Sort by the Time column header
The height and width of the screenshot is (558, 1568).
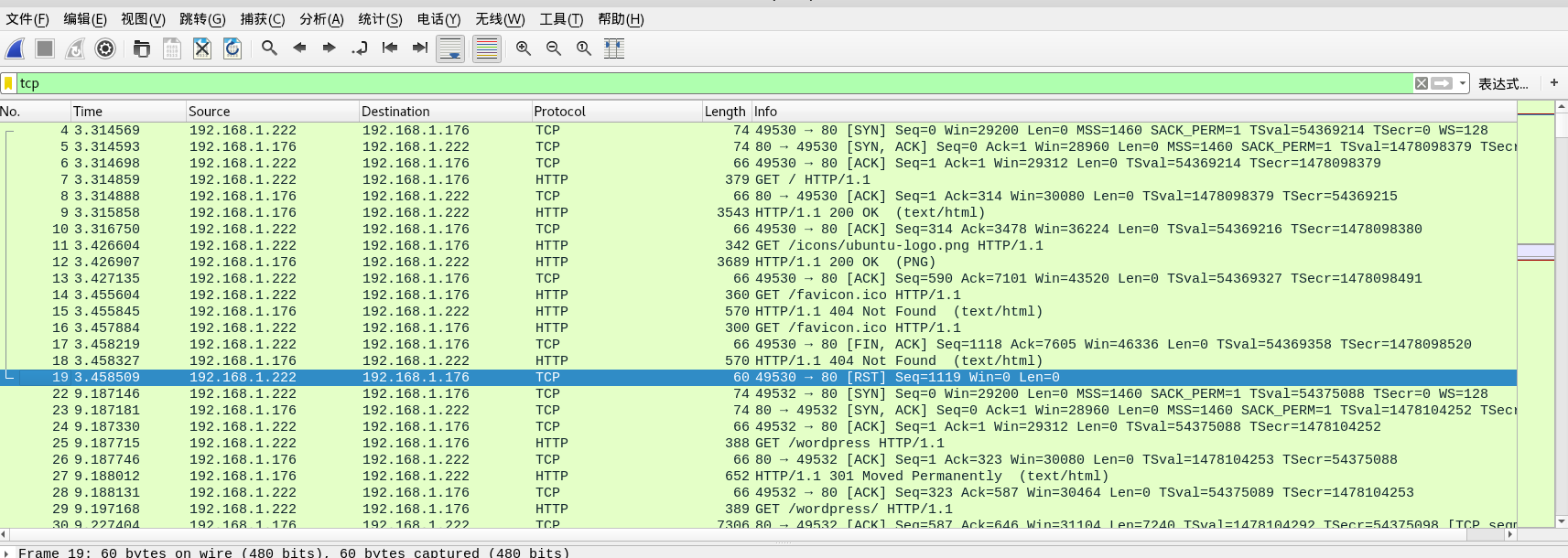click(129, 112)
